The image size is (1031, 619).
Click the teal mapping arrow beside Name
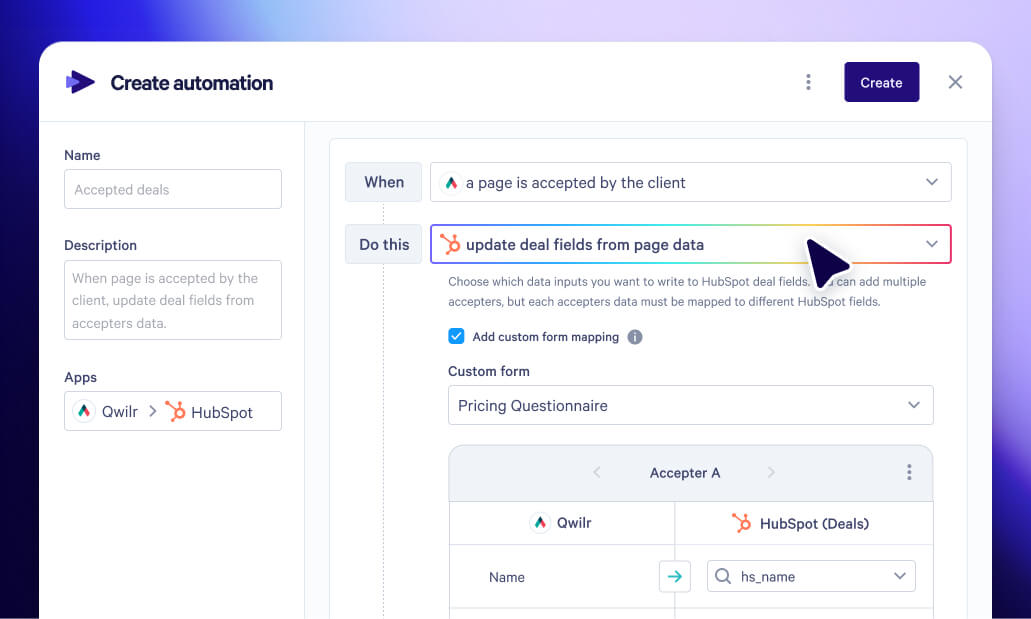pos(675,576)
